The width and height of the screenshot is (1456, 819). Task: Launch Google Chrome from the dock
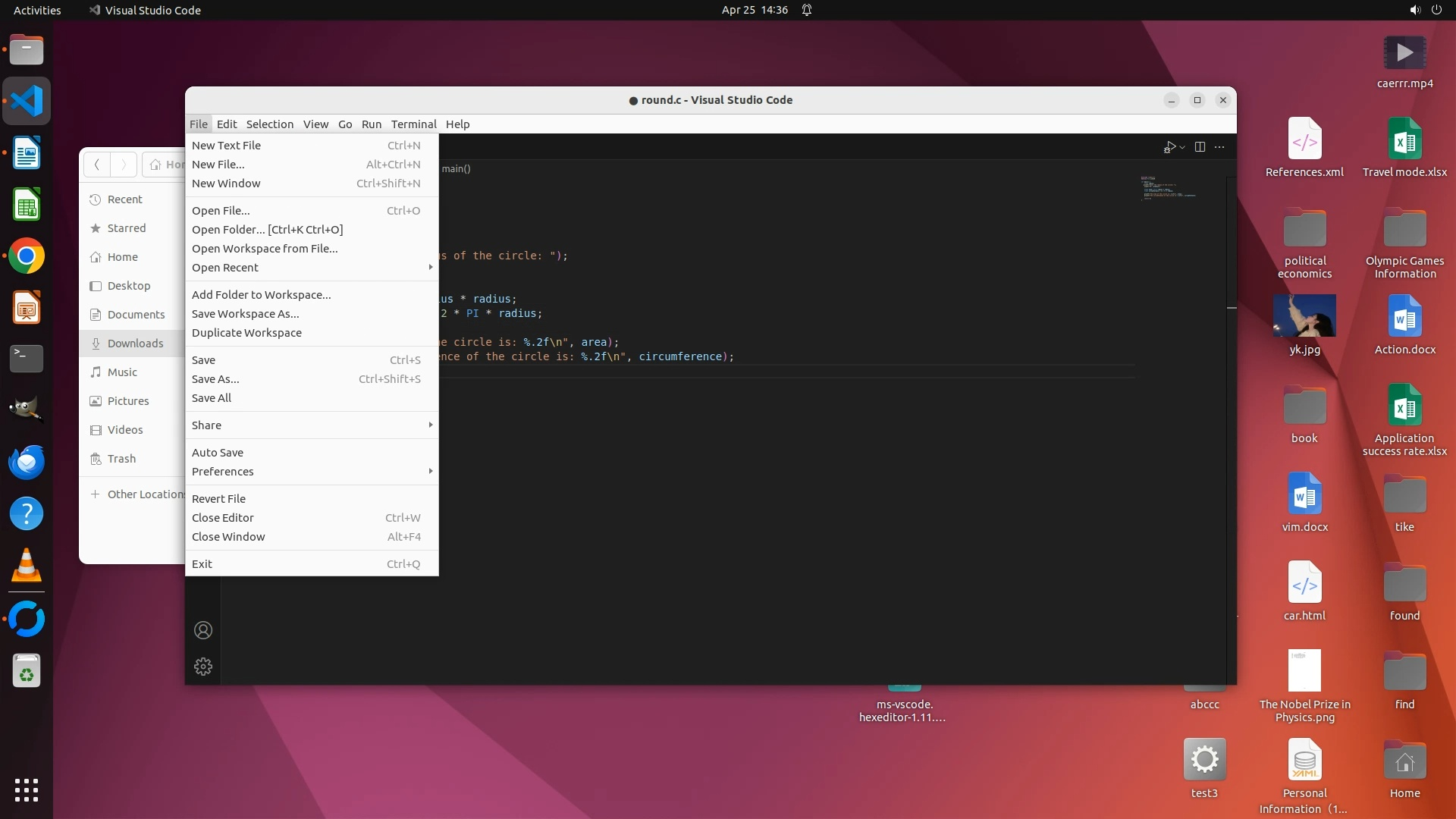[27, 256]
